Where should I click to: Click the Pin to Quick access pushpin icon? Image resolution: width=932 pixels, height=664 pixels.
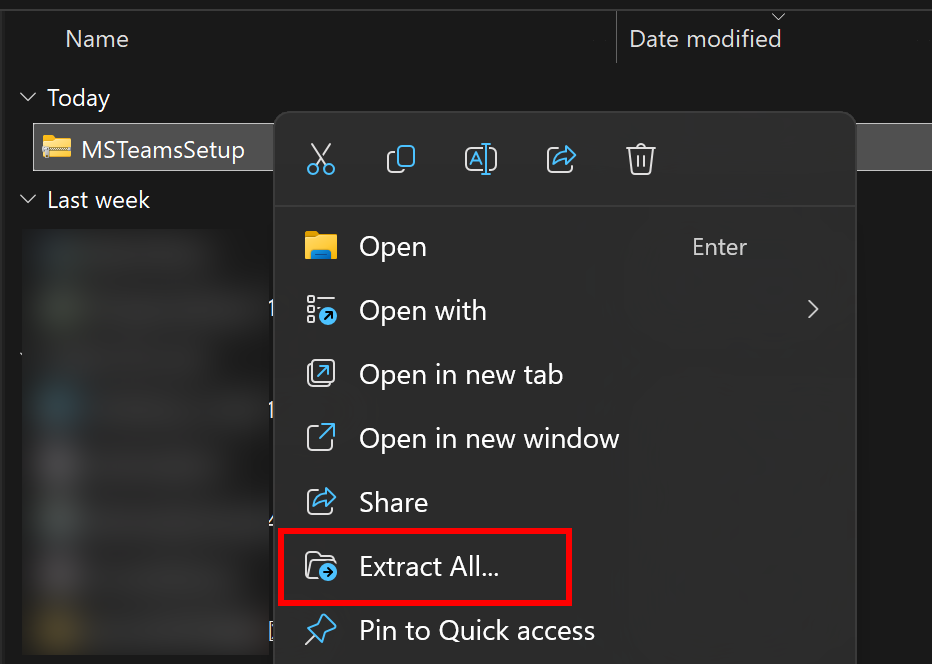point(321,630)
